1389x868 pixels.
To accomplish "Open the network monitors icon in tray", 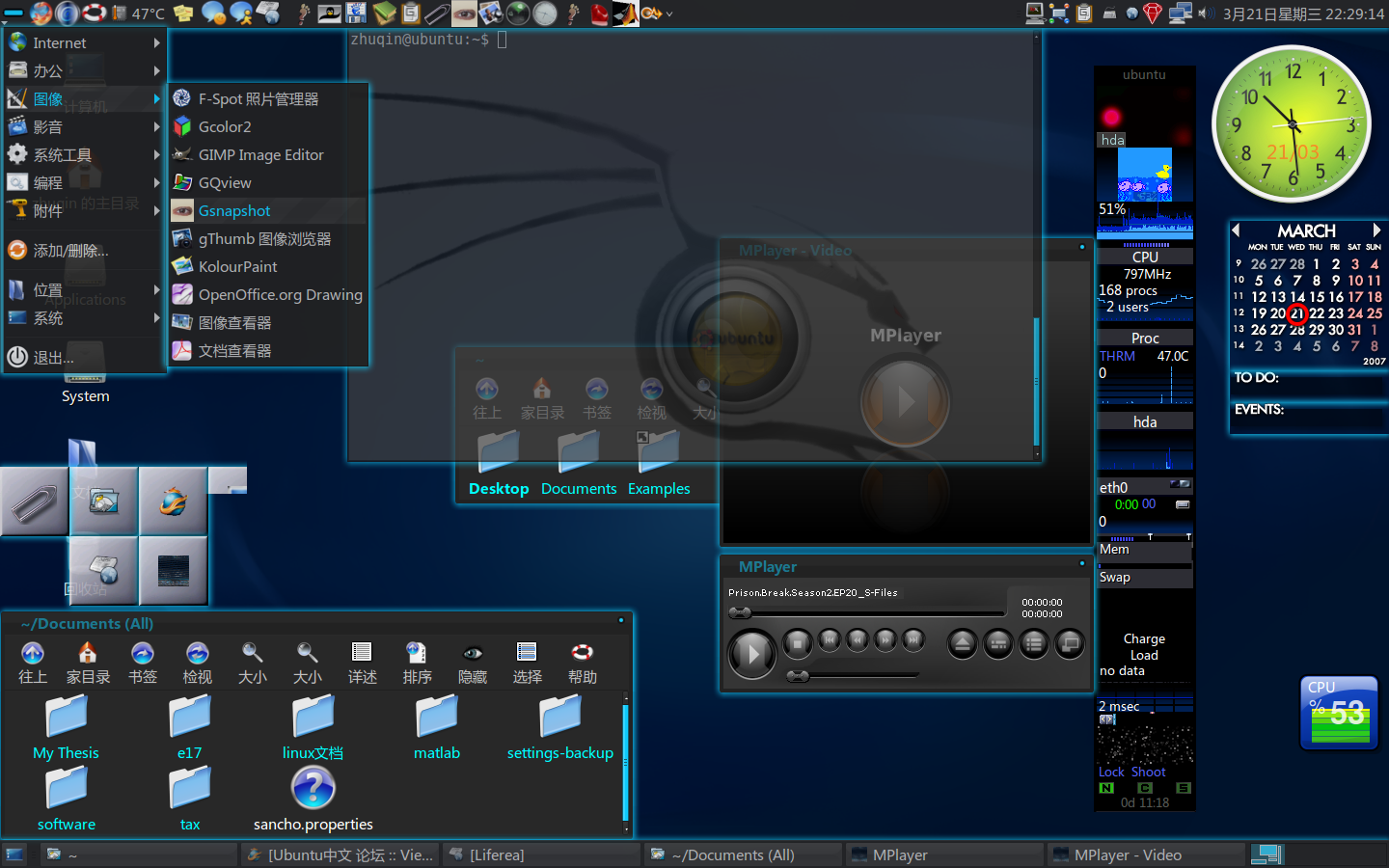I will tap(1180, 14).
